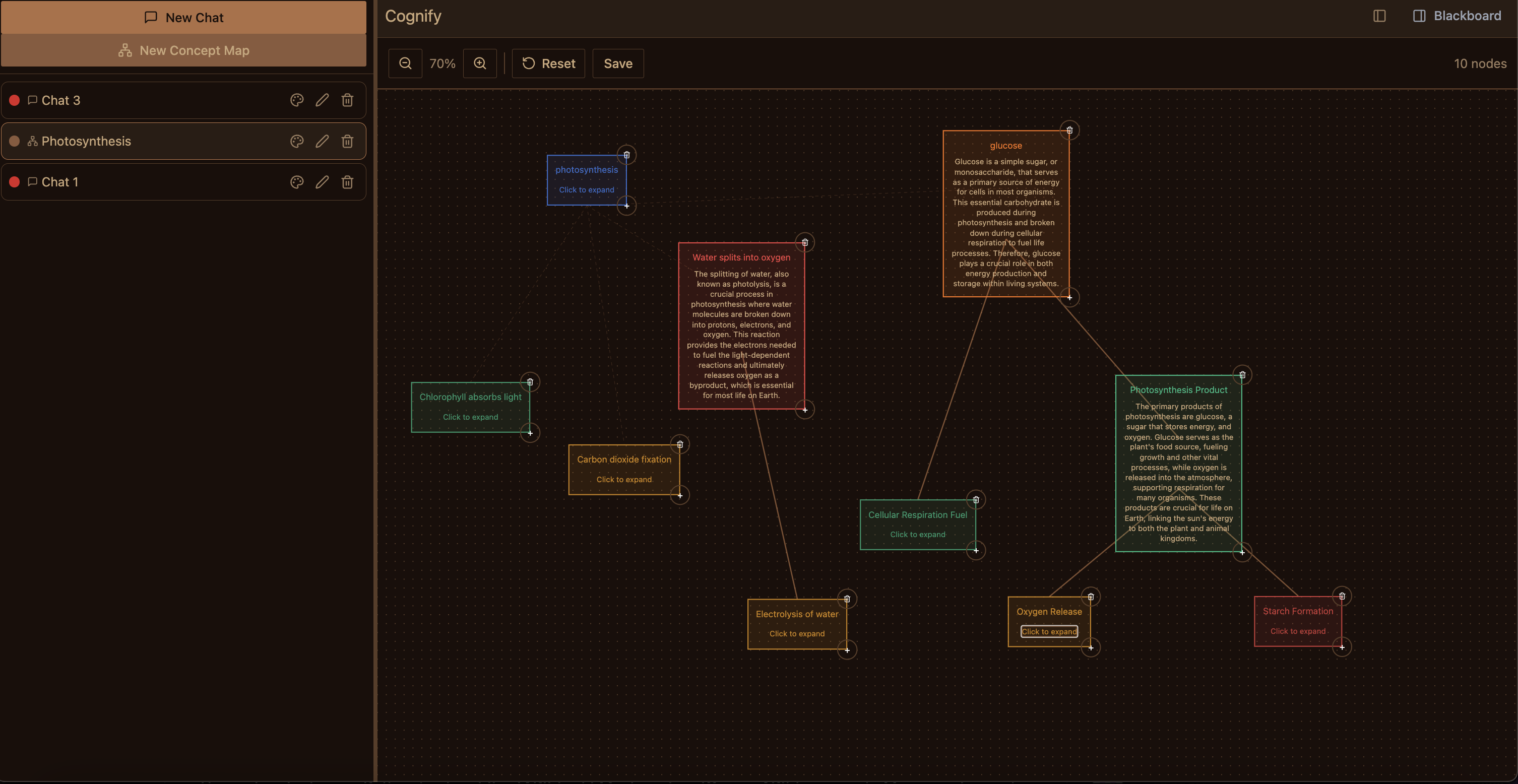Viewport: 1518px width, 784px height.
Task: Open color palette for Chat 1
Action: [x=296, y=182]
